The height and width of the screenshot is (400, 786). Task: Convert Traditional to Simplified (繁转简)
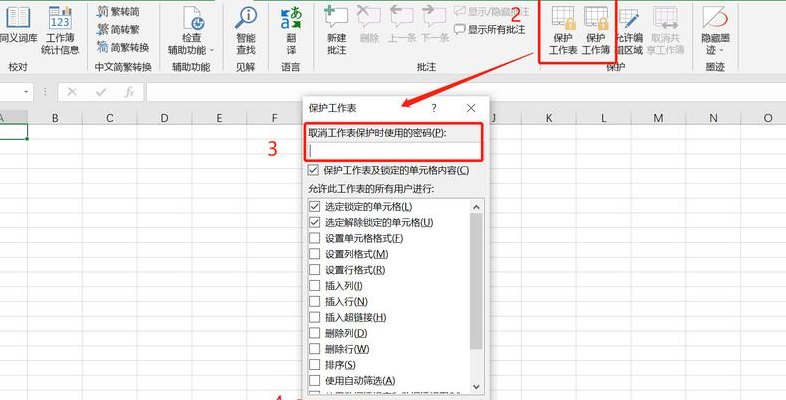tap(118, 11)
